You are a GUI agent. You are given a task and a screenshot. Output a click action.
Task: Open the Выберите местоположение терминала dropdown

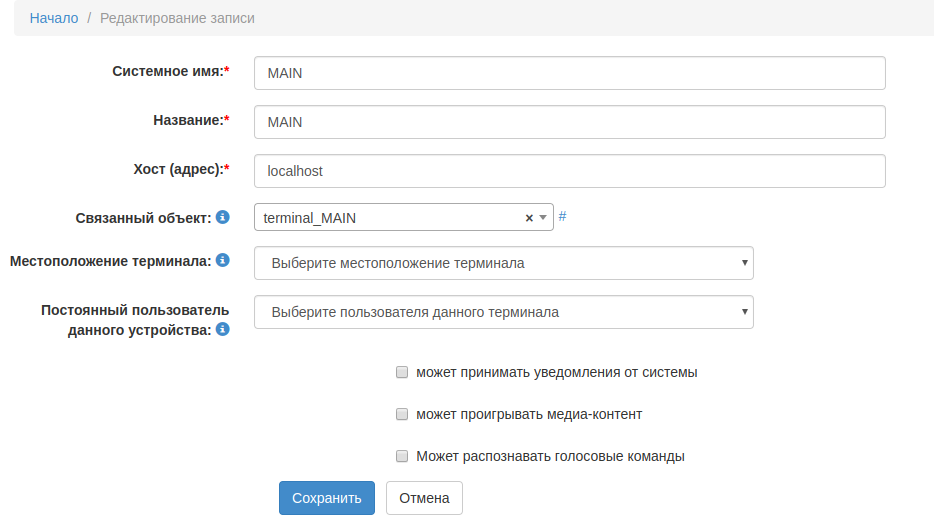[503, 263]
